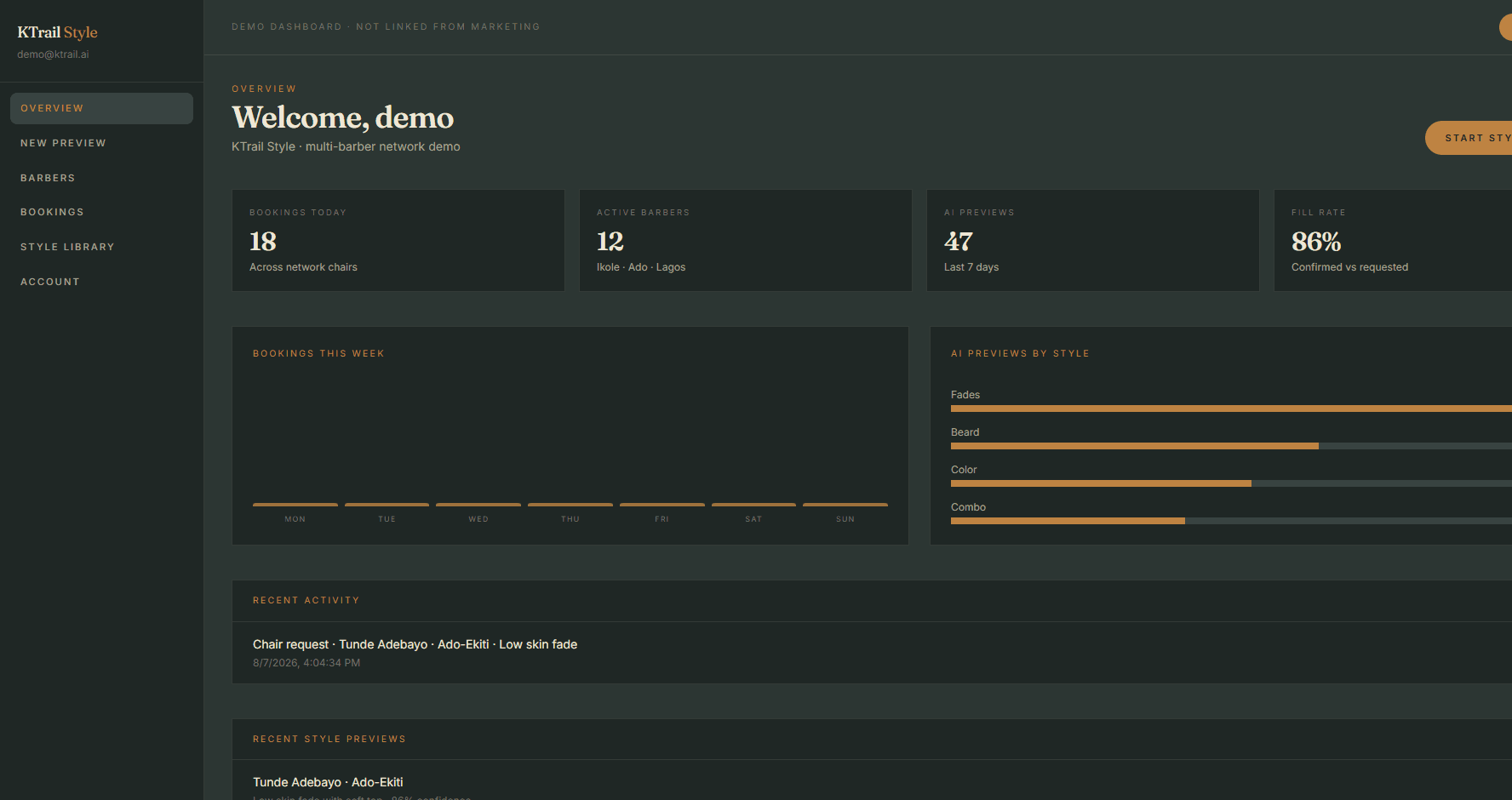
Task: Click the 'Last 7 days' caption
Action: (971, 267)
